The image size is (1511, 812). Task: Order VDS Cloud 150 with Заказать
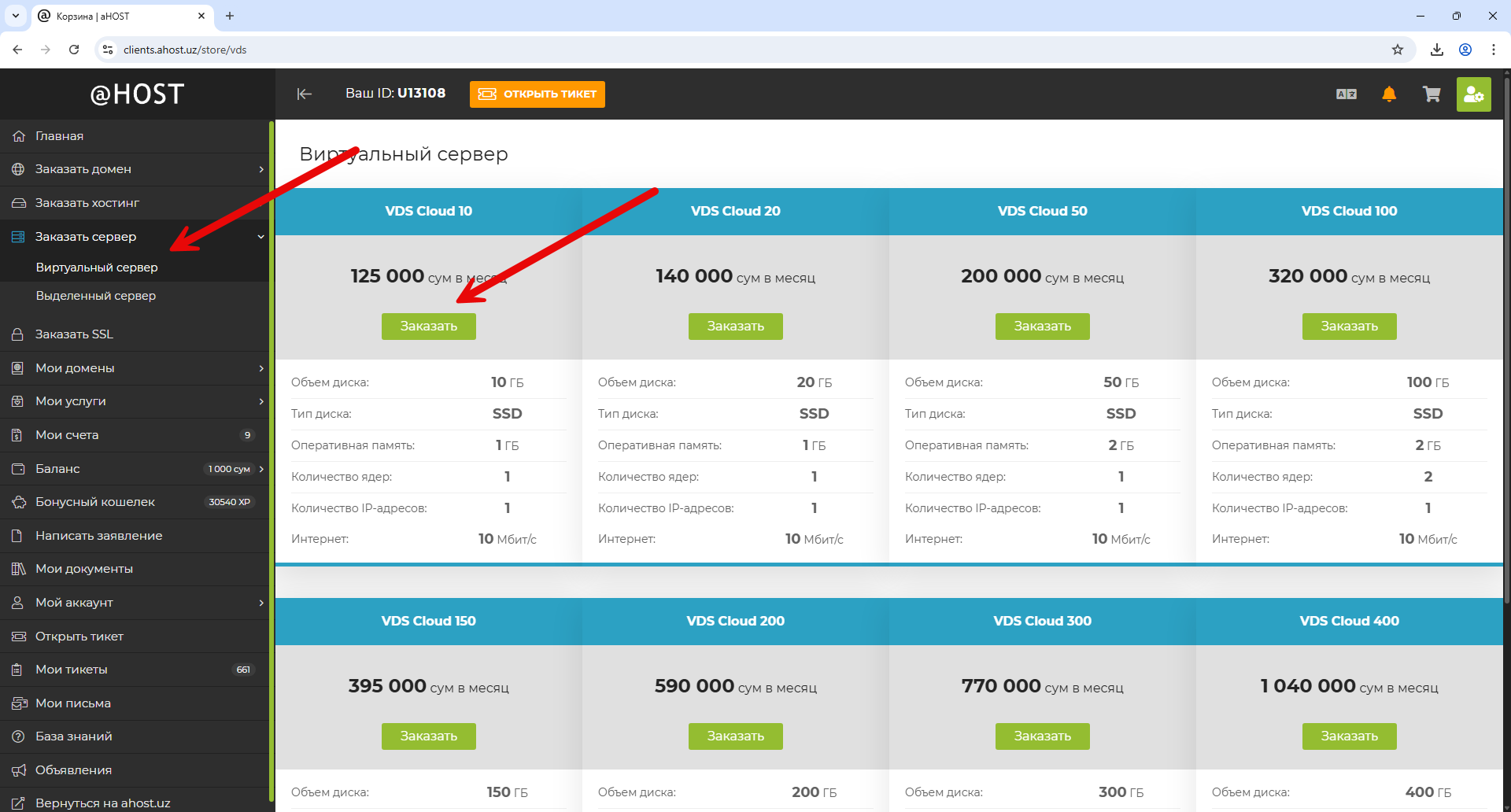tap(429, 736)
